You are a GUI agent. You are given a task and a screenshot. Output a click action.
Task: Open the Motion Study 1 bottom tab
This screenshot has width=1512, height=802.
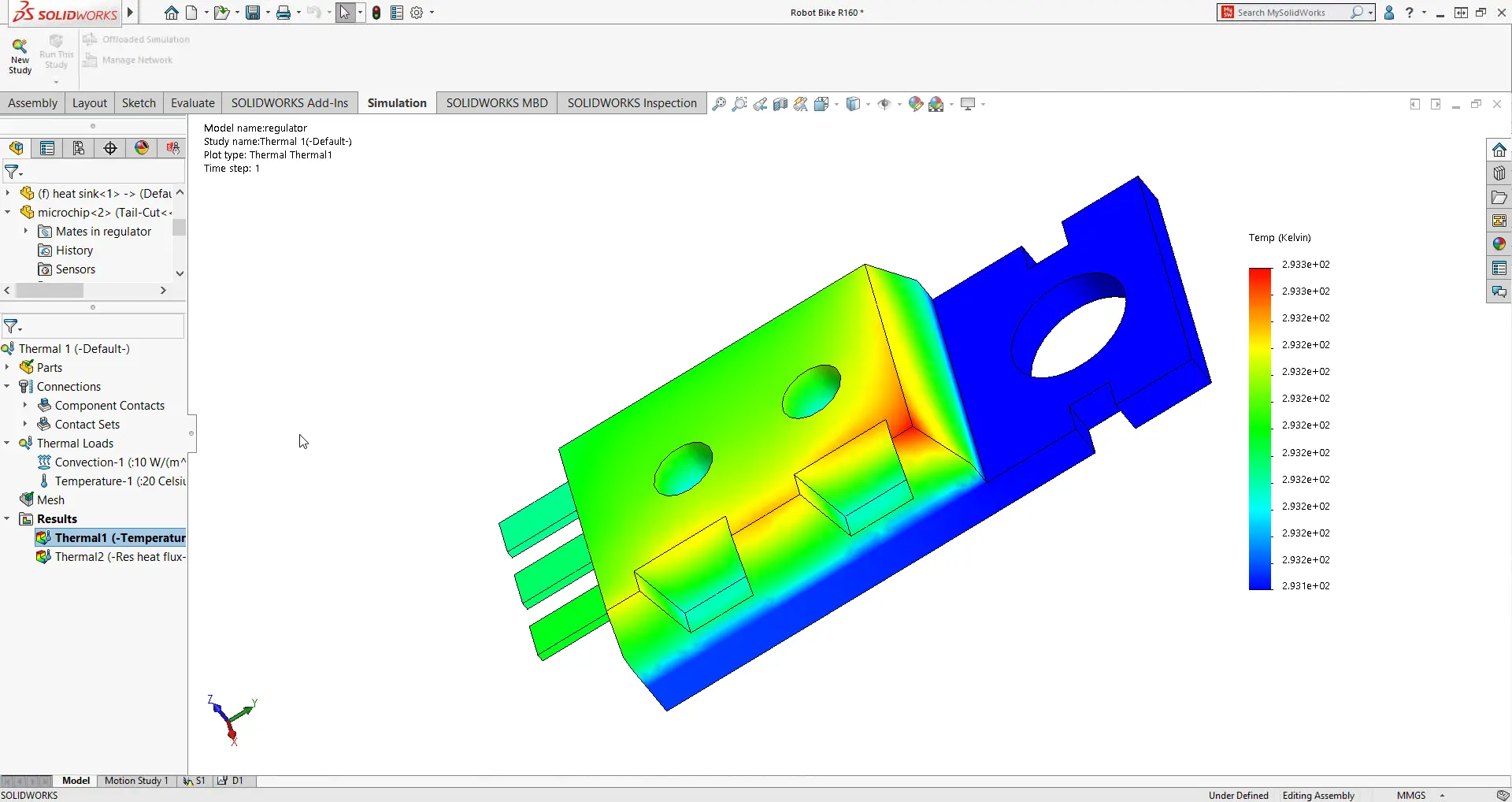[x=136, y=781]
